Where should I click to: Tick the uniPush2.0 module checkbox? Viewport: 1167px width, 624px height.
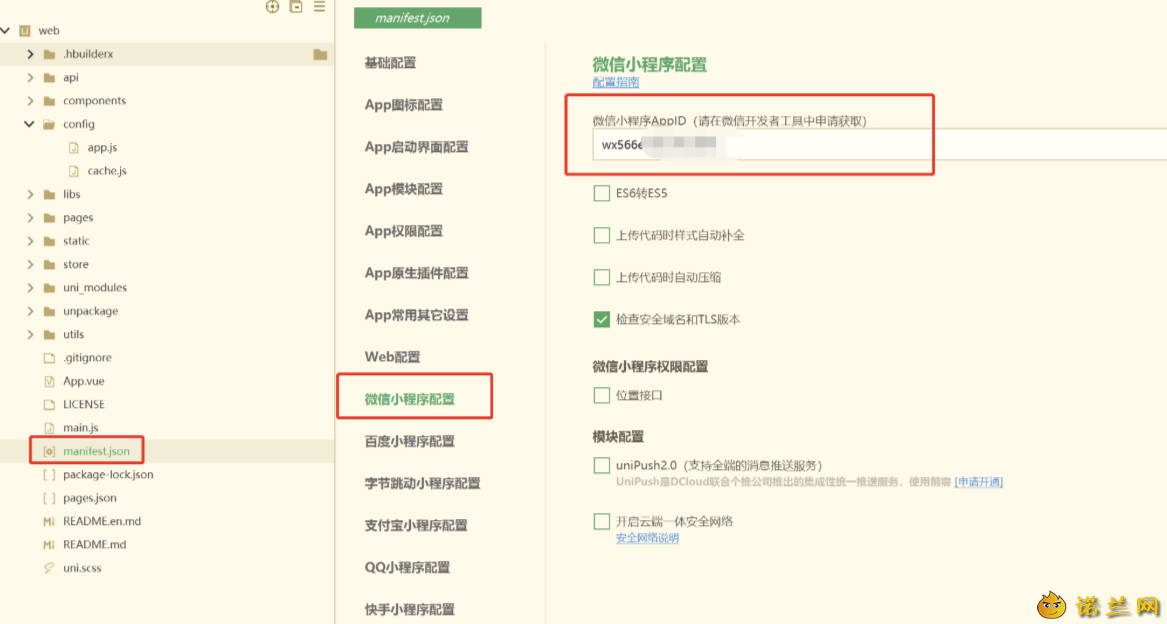pyautogui.click(x=601, y=465)
